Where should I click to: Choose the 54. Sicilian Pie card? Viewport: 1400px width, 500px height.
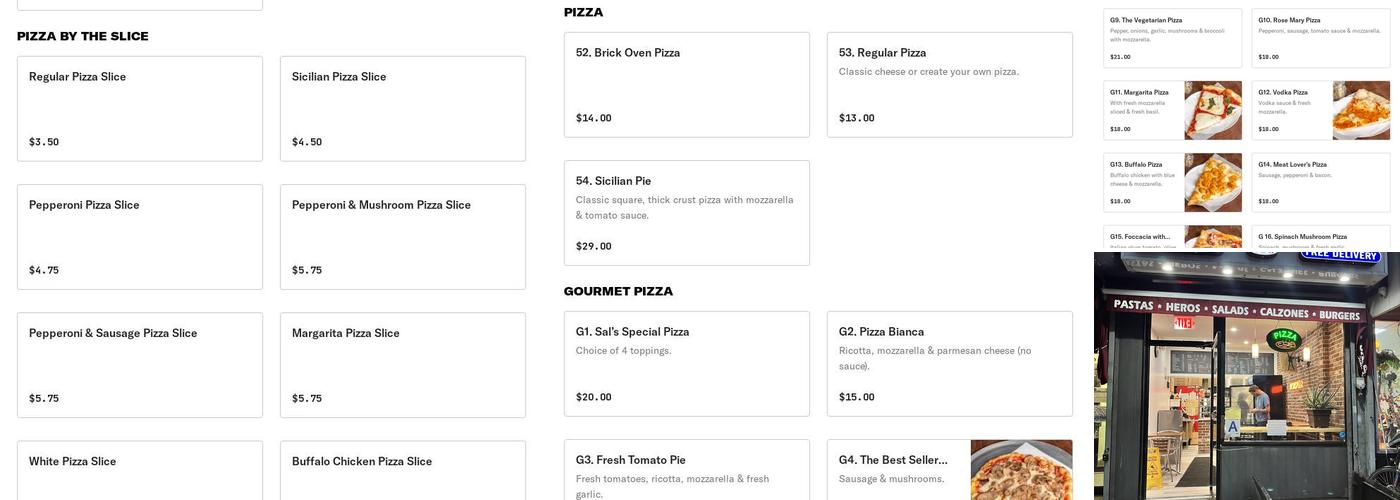(x=686, y=212)
